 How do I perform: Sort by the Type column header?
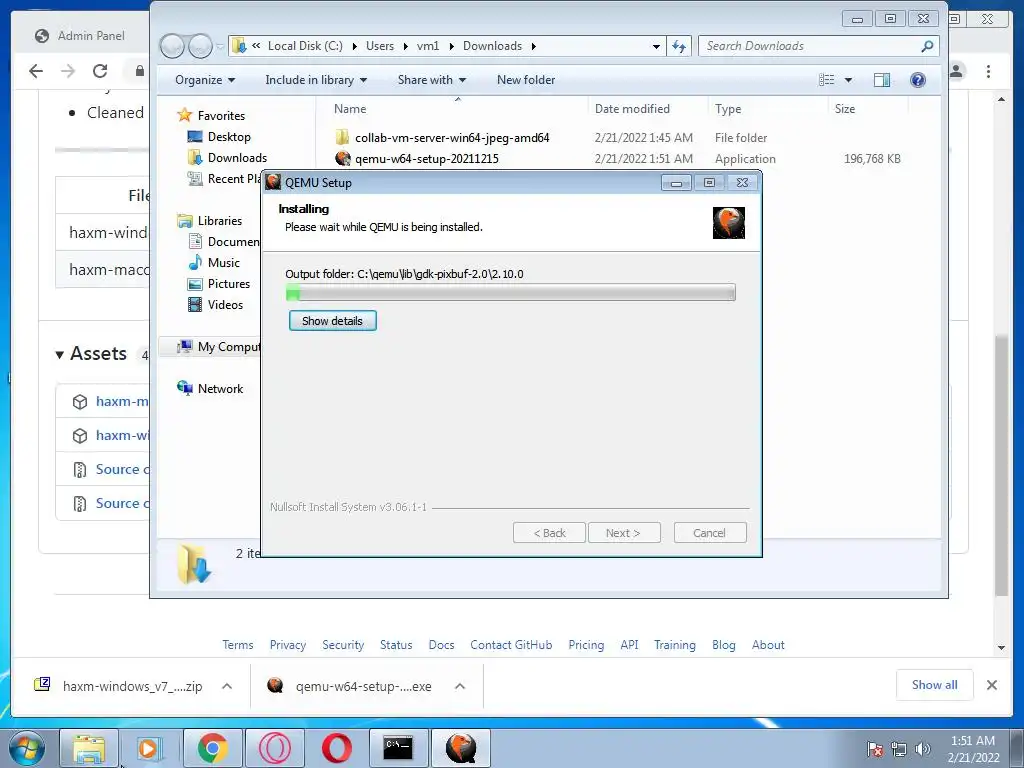pyautogui.click(x=728, y=109)
